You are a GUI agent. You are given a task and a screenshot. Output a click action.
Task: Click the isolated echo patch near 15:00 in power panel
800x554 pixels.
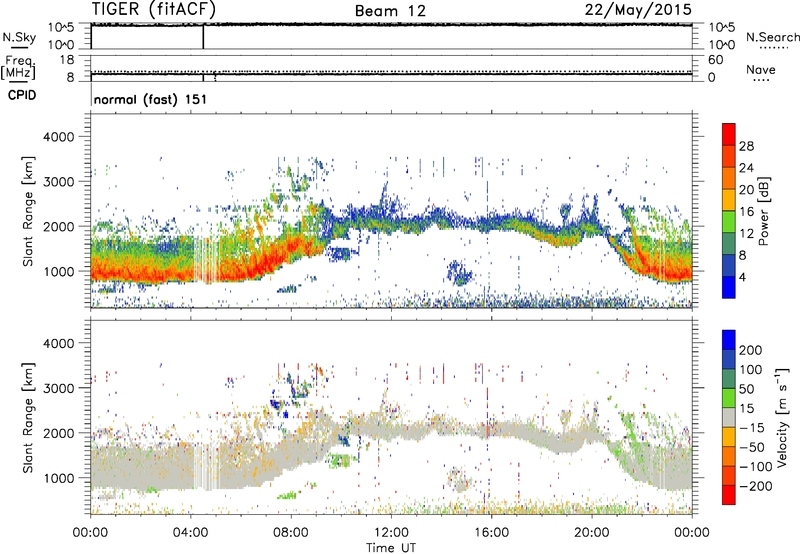pos(459,272)
